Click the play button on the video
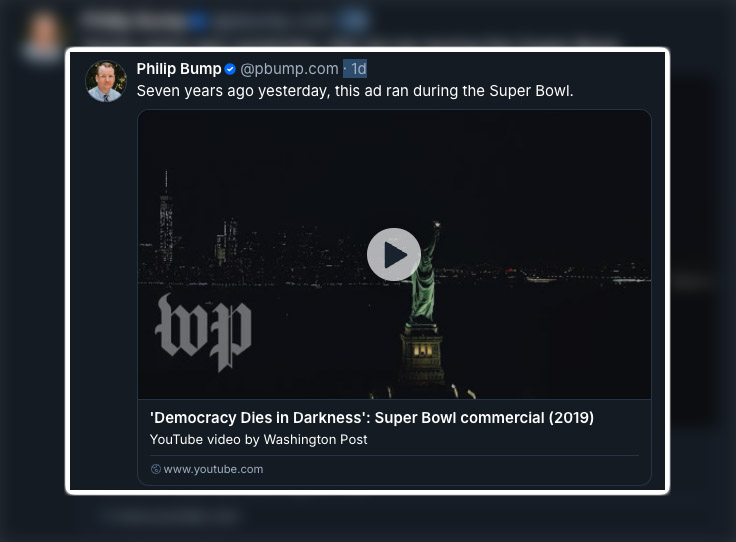 tap(393, 254)
